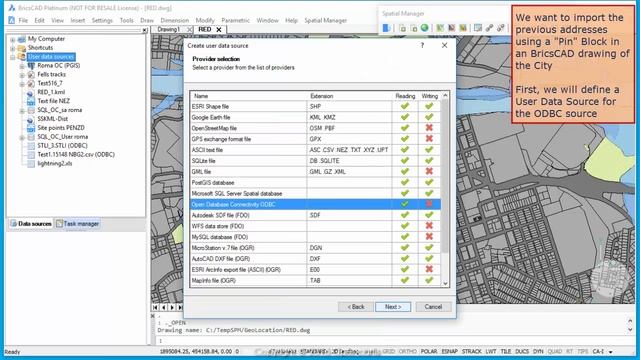Expand the Roma OC (PGIS) node
Viewport: 640px width, 360px height.
coord(22,66)
